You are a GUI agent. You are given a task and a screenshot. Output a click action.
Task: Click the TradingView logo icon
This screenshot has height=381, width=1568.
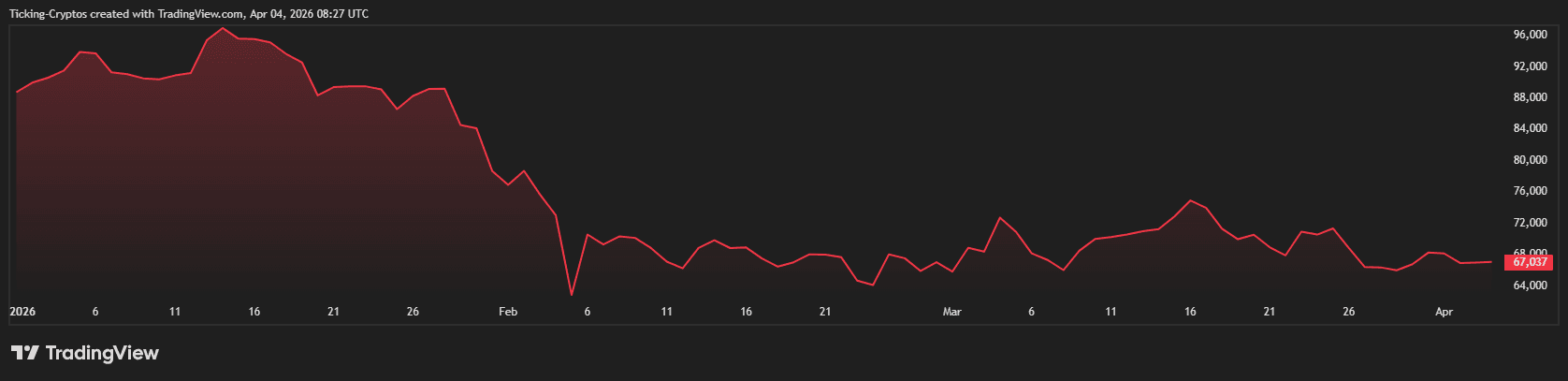coord(25,353)
